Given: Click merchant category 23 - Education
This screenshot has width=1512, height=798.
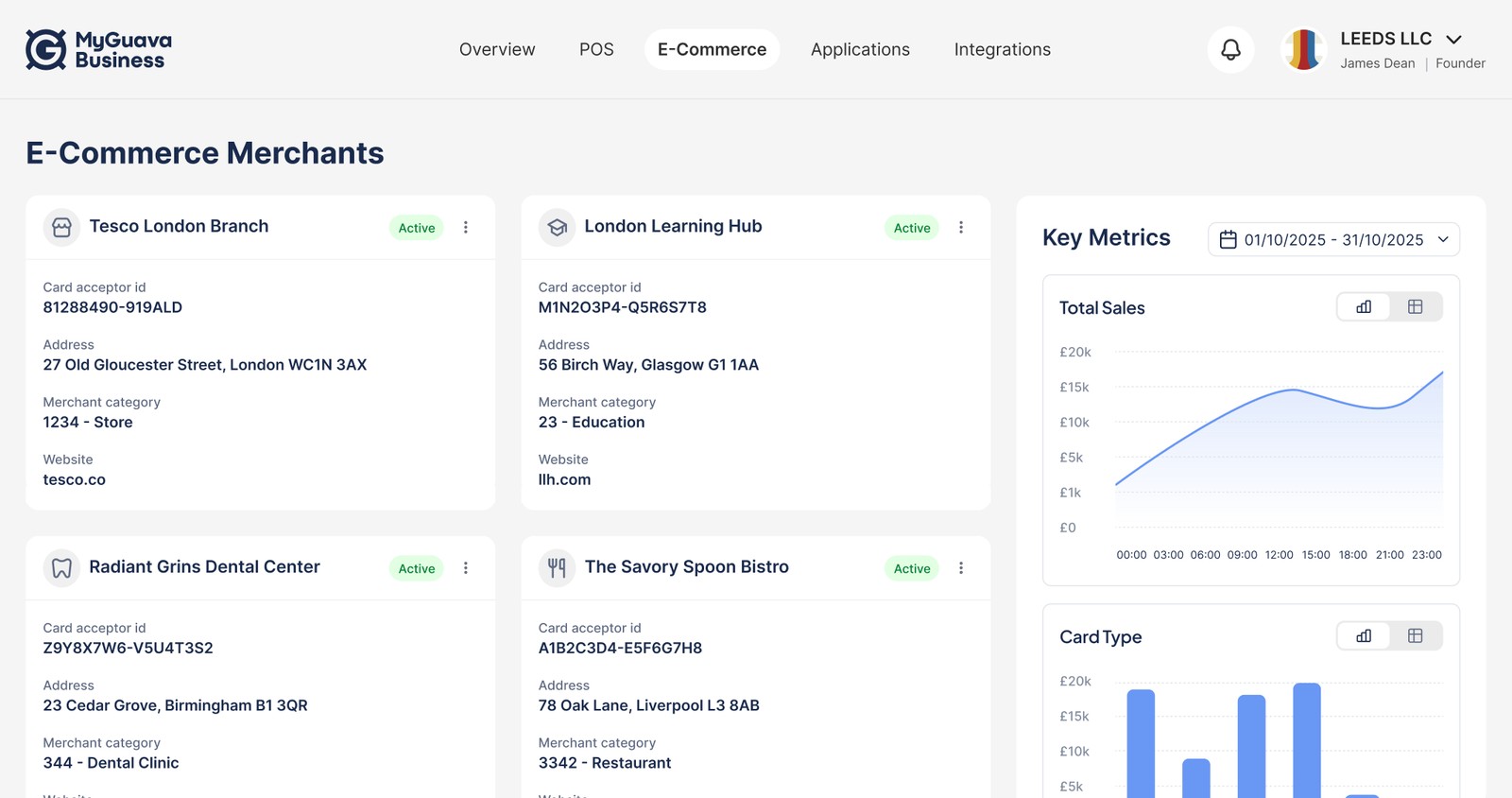Looking at the screenshot, I should [592, 423].
